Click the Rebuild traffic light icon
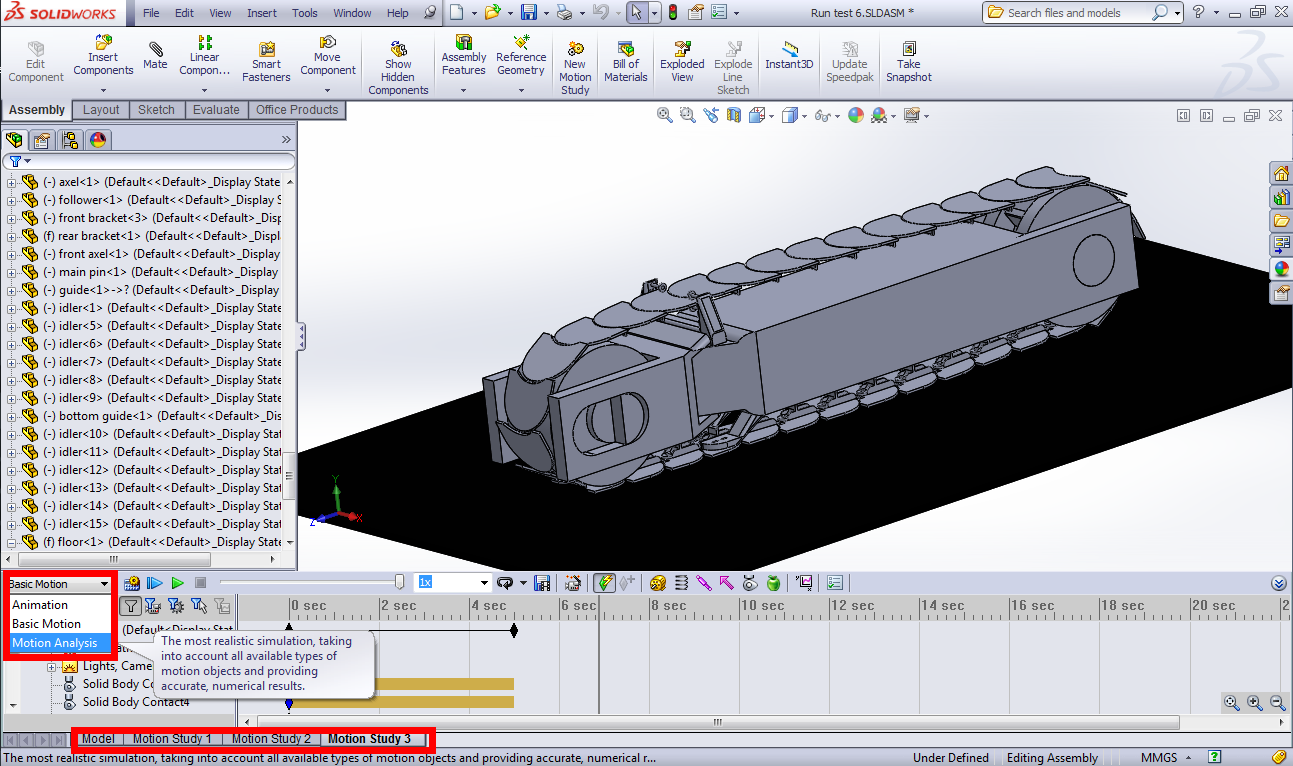 pyautogui.click(x=672, y=13)
